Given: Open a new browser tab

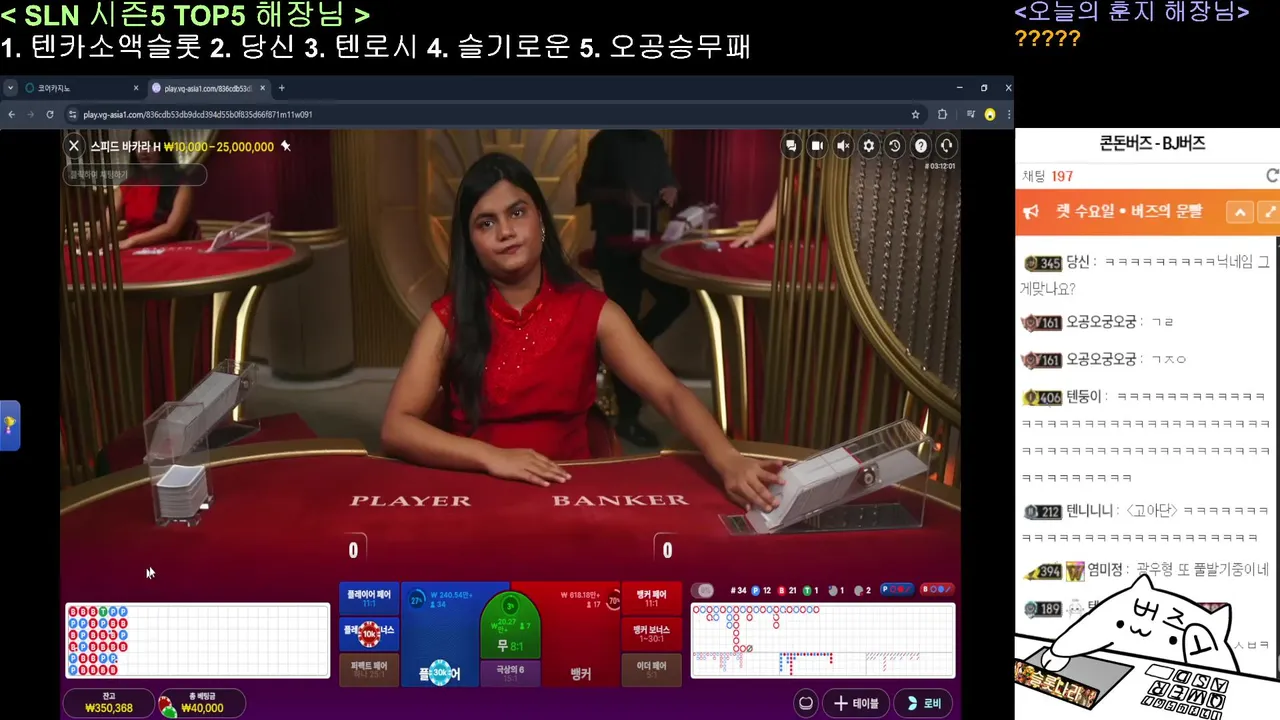Looking at the screenshot, I should click(282, 88).
